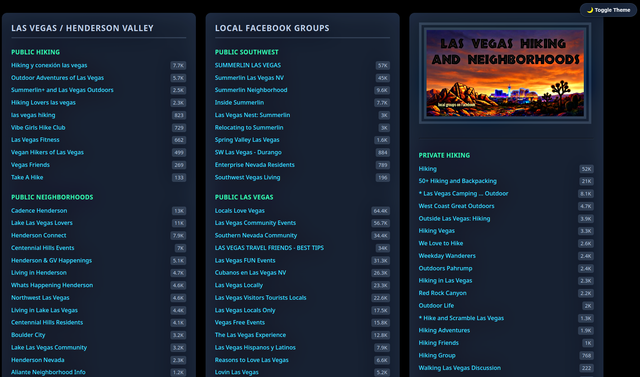Go to Inside Summerlin group
The height and width of the screenshot is (377, 640).
click(x=239, y=102)
